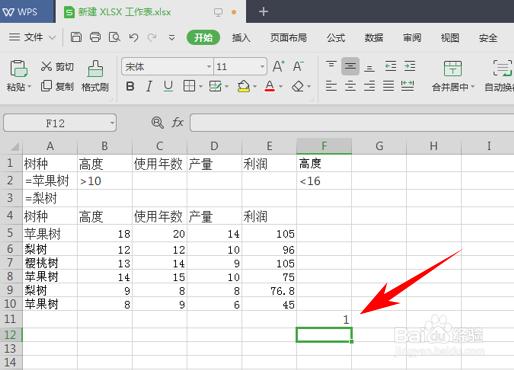The width and height of the screenshot is (514, 370).
Task: Increase indent icon
Action: click(410, 66)
